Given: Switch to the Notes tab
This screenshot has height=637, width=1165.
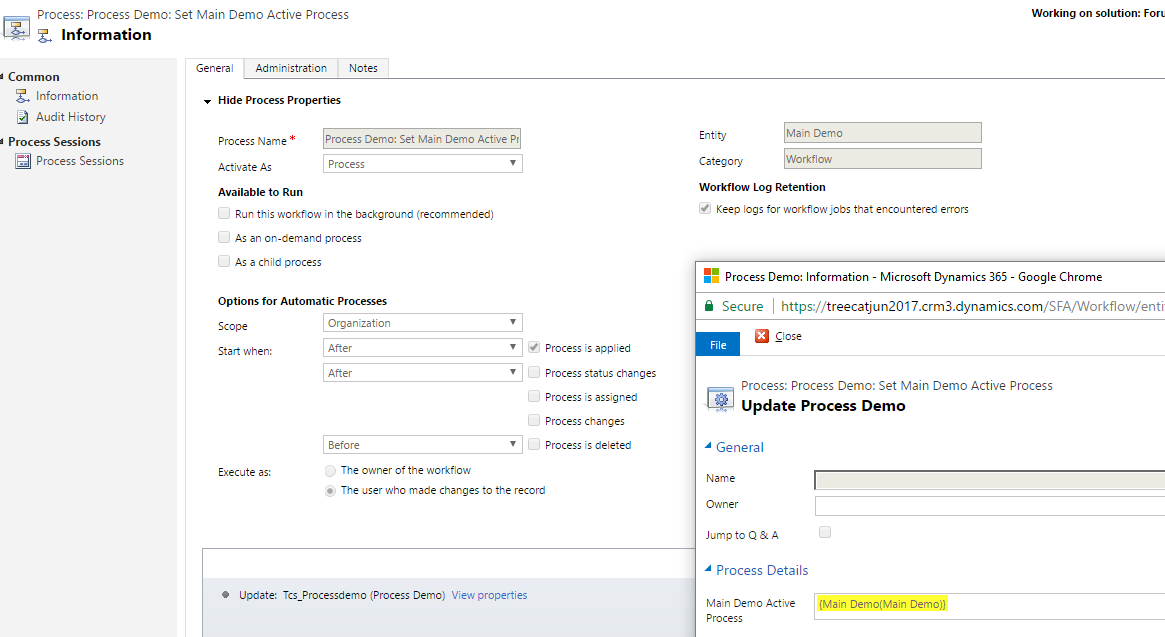Looking at the screenshot, I should coord(363,68).
